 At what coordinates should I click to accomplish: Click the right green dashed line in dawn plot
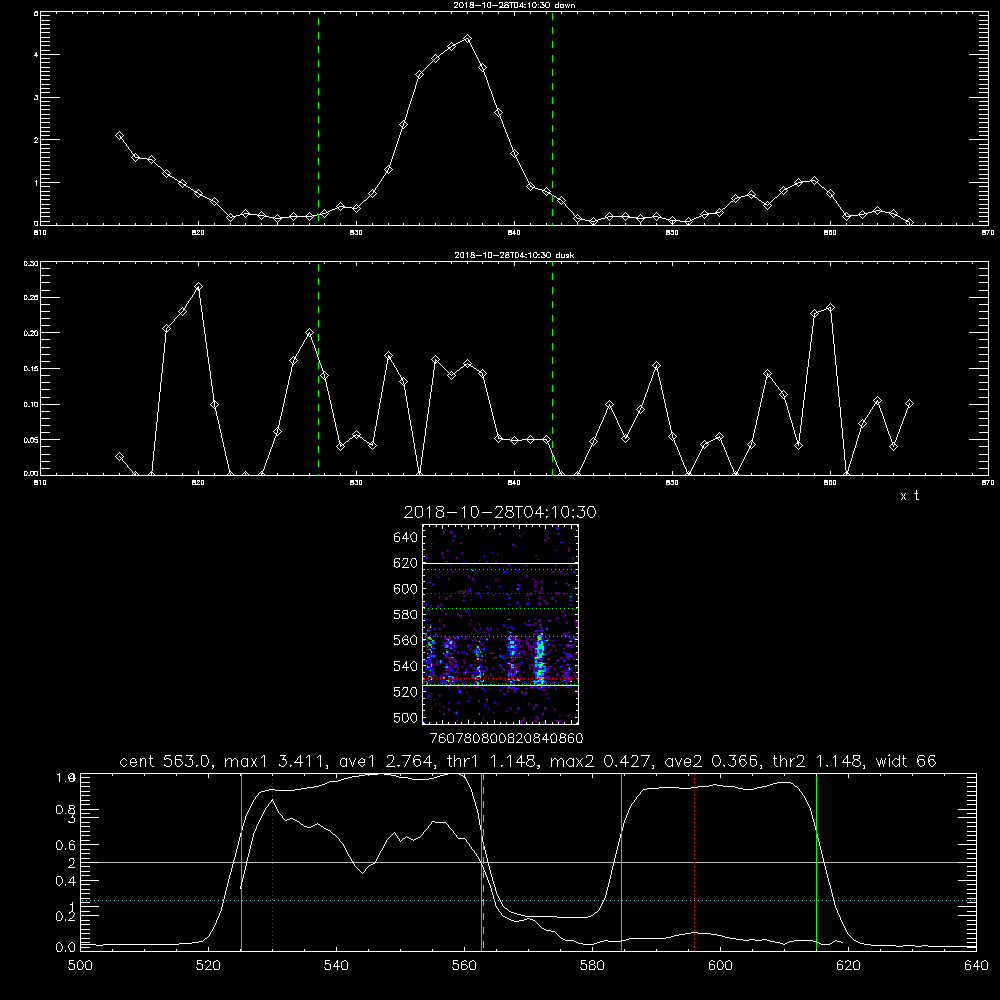(552, 118)
